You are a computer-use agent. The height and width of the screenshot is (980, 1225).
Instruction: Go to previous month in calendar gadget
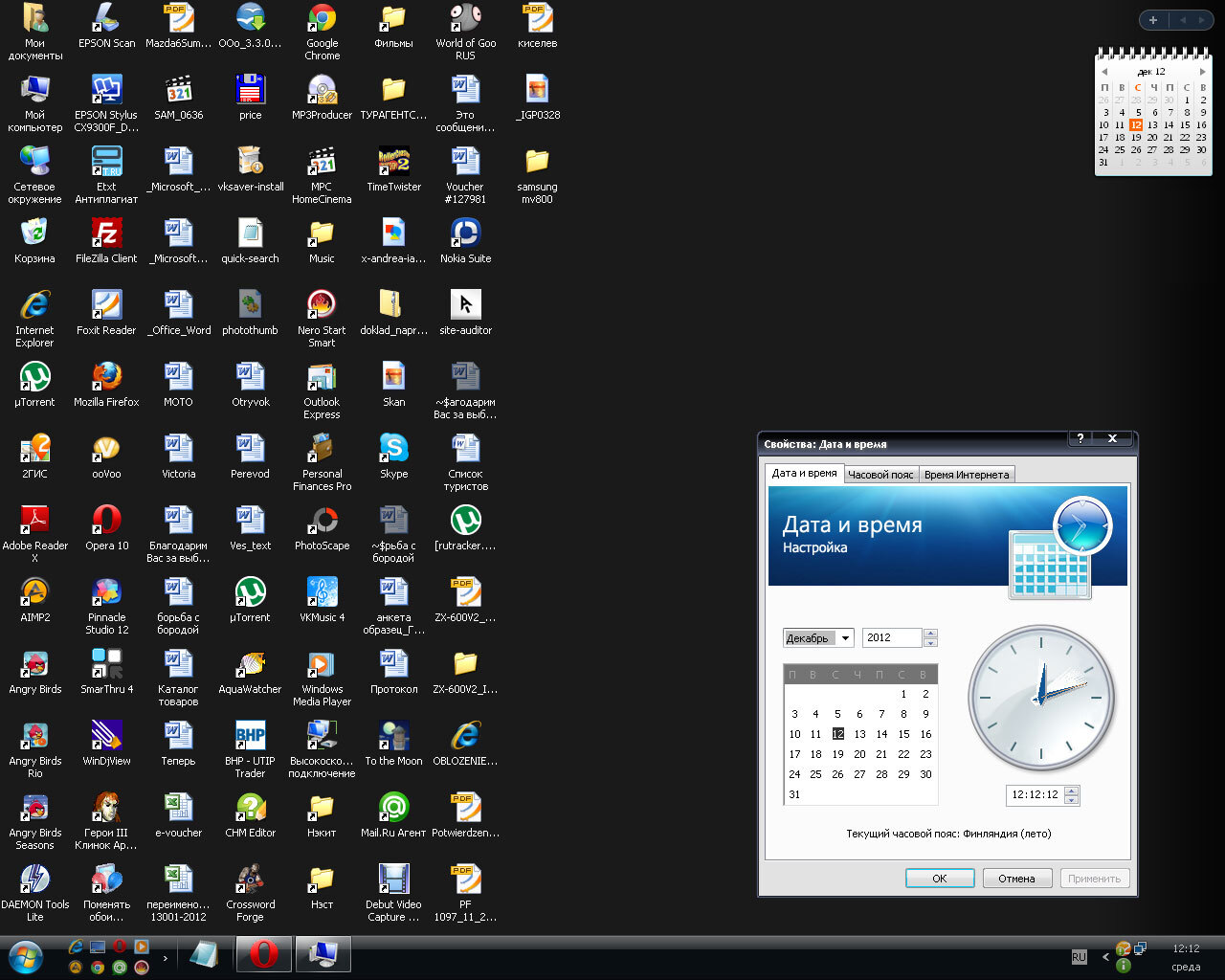pos(1104,72)
